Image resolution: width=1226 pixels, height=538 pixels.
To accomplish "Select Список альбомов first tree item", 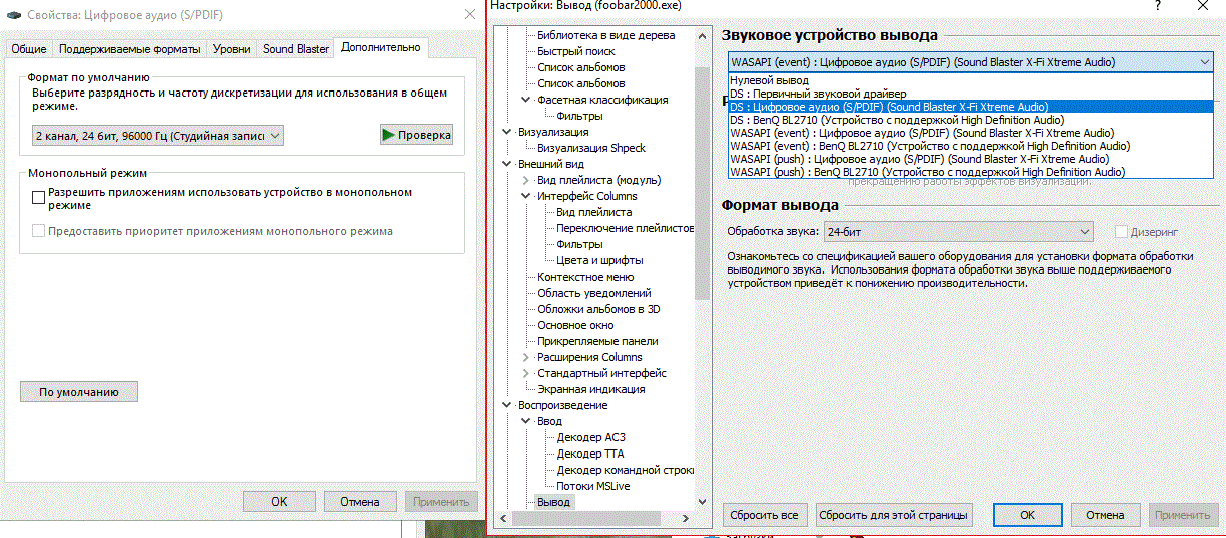I will (581, 67).
